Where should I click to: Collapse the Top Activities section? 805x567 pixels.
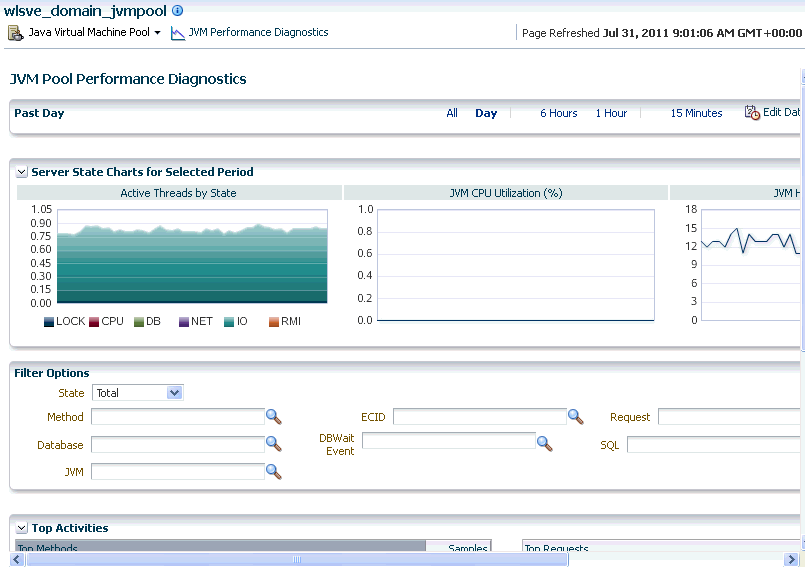[22, 528]
